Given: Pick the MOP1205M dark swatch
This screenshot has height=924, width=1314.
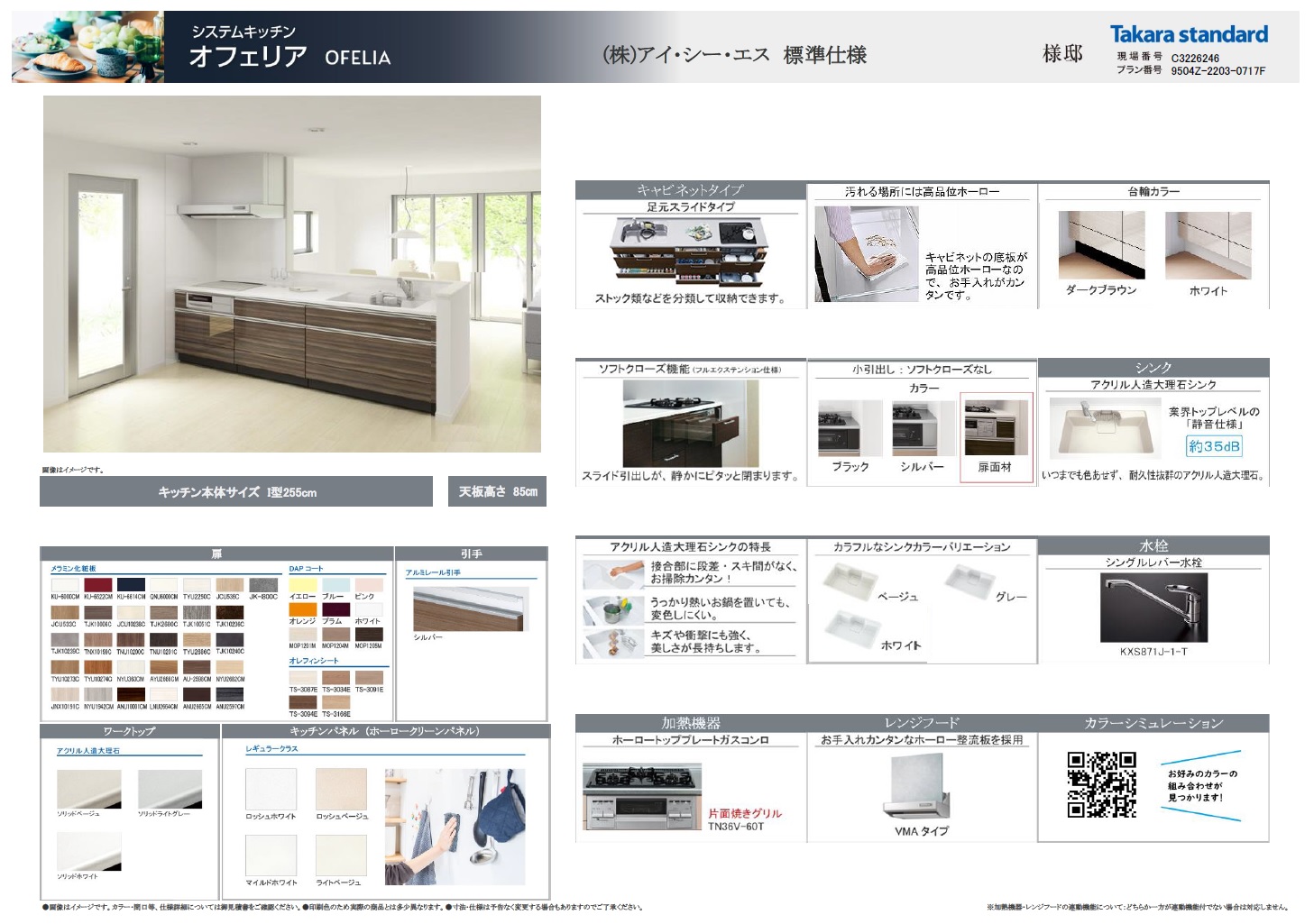Looking at the screenshot, I should [x=369, y=635].
